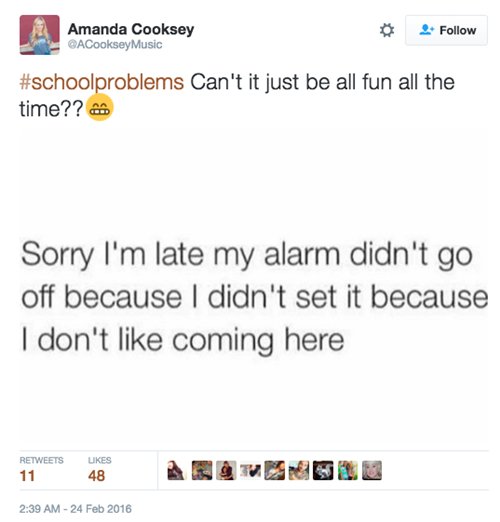Open Amanda Cooksey's profile picture
The width and height of the screenshot is (500, 522).
[40, 35]
